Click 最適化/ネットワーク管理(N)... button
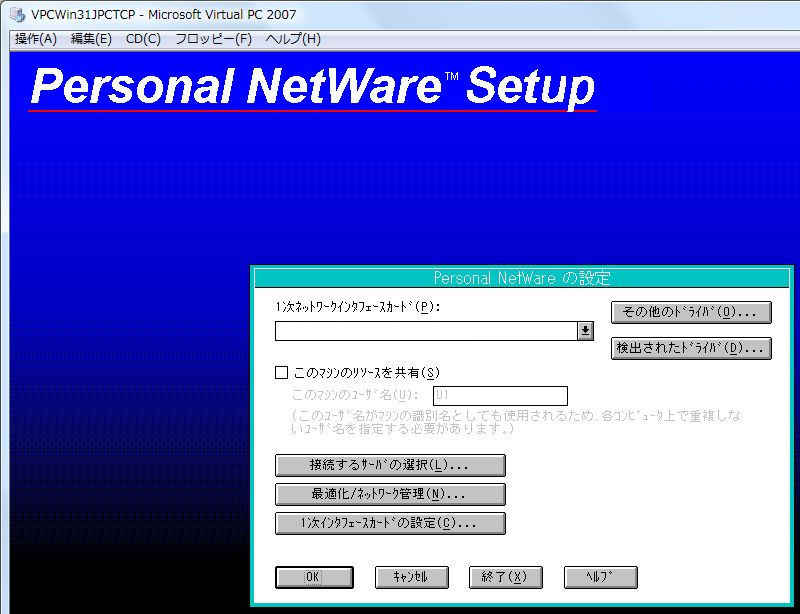 (390, 494)
